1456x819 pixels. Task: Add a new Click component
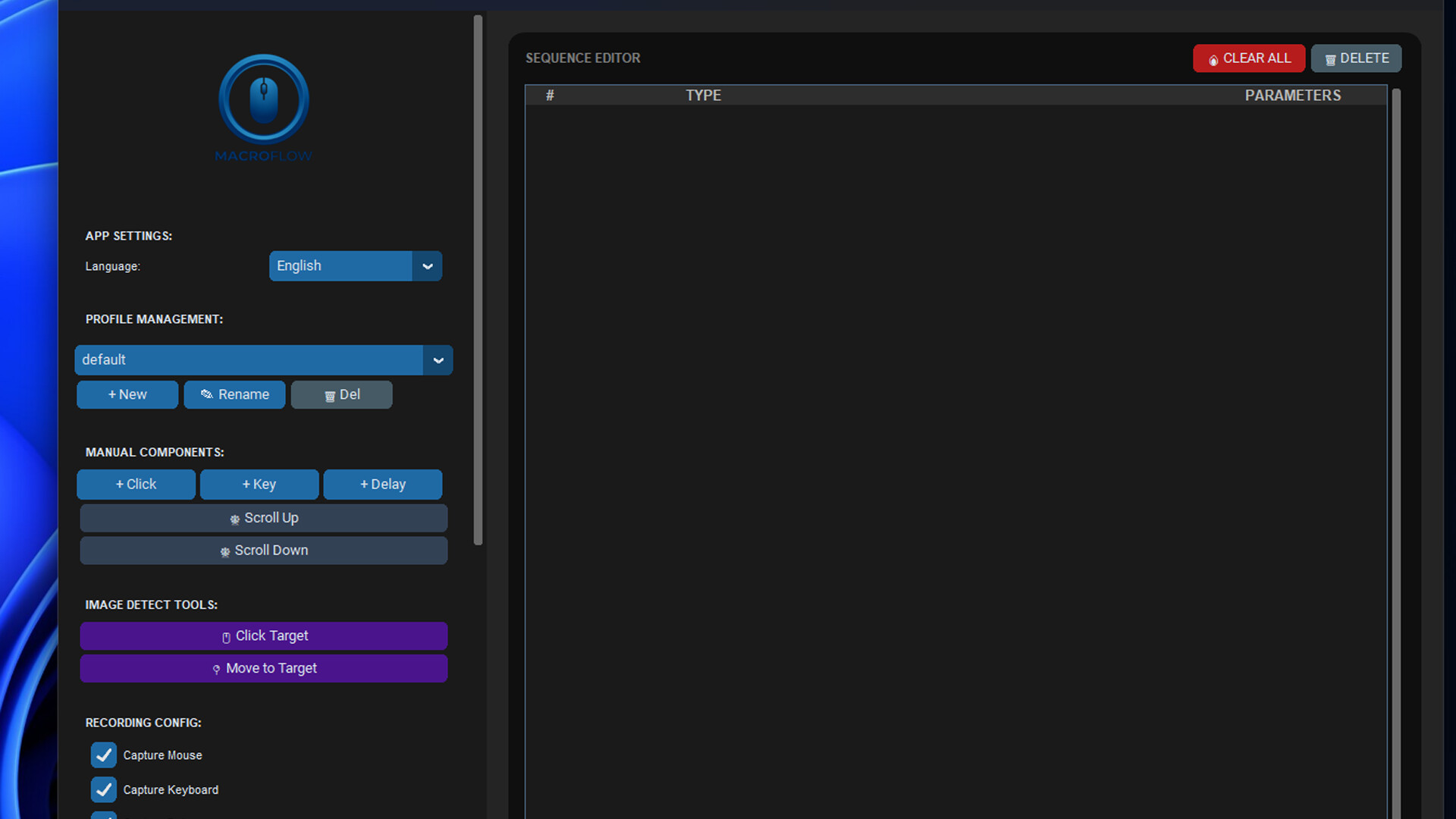(x=136, y=484)
